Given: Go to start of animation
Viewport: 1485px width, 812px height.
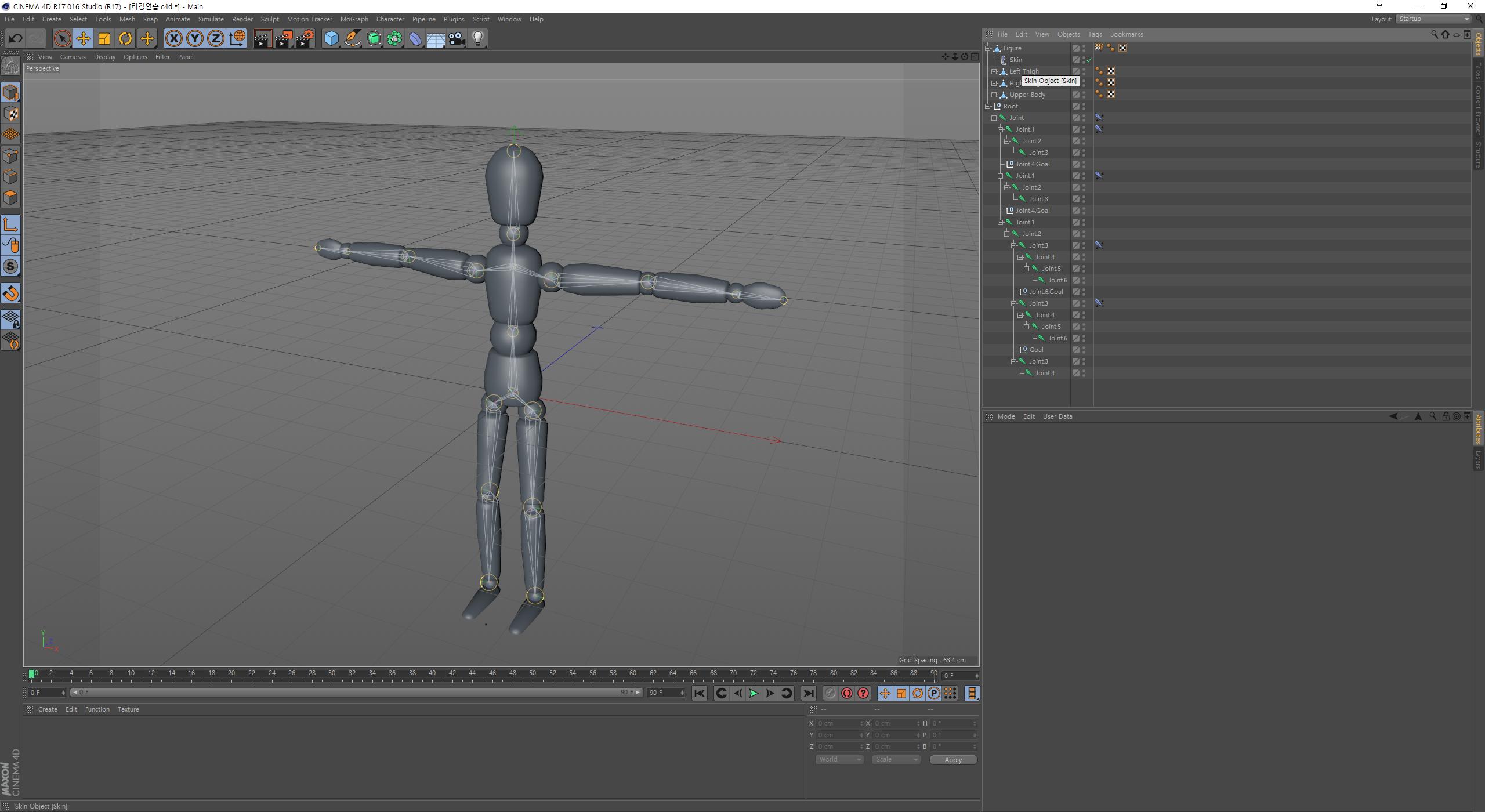Looking at the screenshot, I should (x=699, y=693).
